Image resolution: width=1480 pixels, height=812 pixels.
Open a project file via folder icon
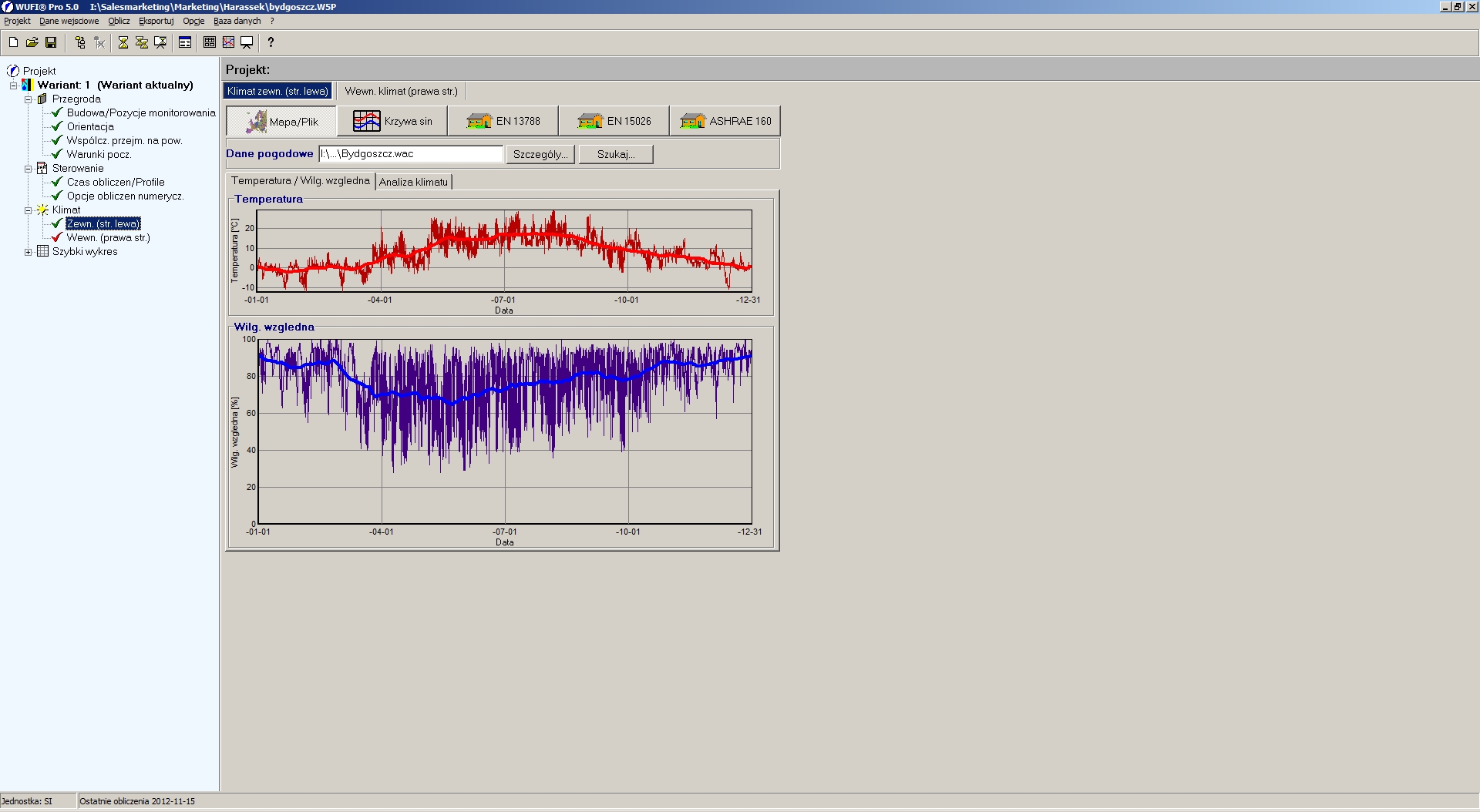pos(32,42)
